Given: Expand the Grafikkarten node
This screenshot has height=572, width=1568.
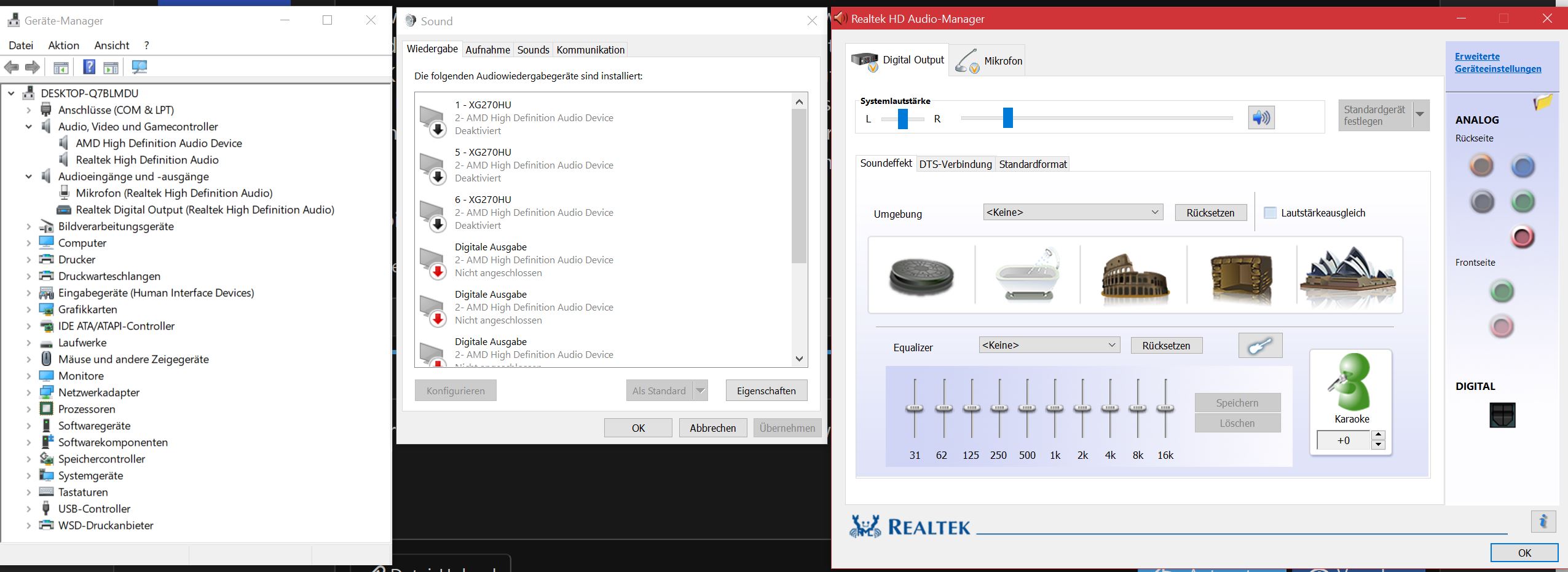Looking at the screenshot, I should click(x=28, y=309).
